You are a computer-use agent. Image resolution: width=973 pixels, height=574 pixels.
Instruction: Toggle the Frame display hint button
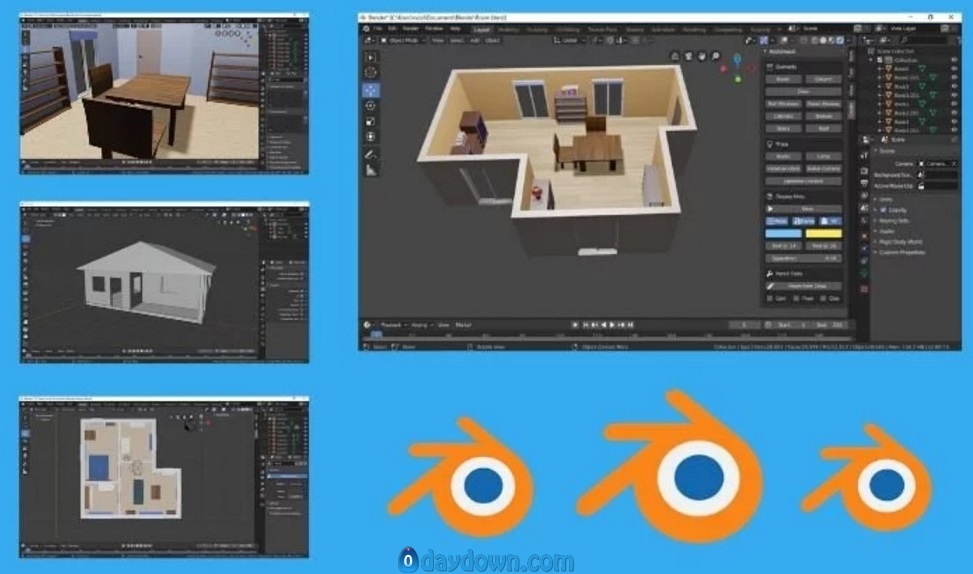(803, 221)
